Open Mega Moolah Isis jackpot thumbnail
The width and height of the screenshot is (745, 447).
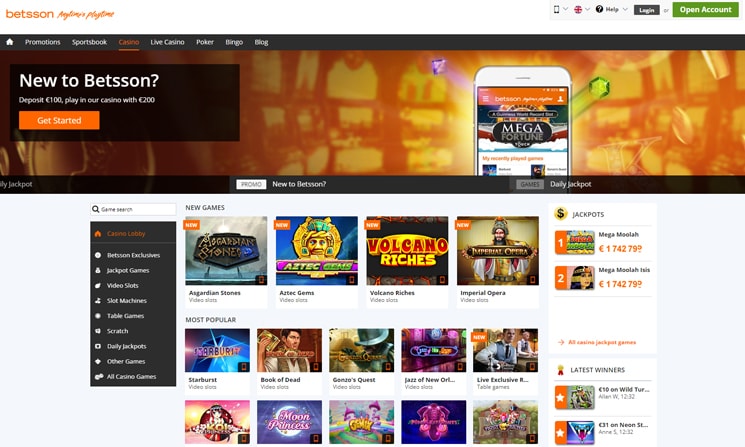575,278
